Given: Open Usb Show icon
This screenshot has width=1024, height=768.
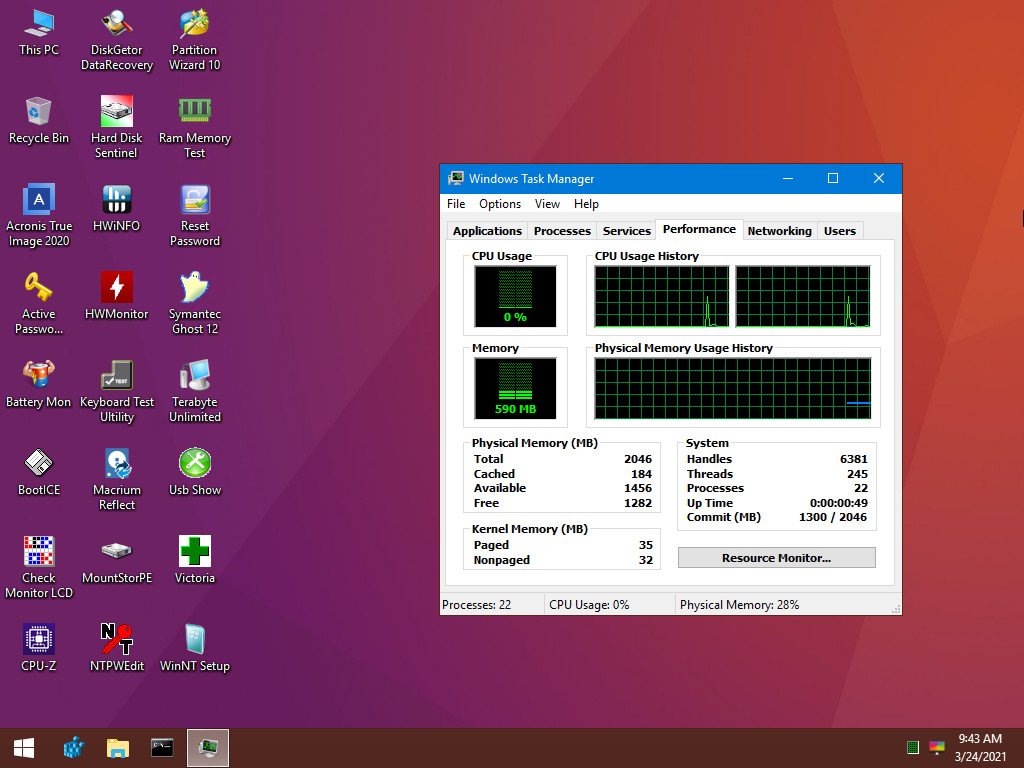Looking at the screenshot, I should tap(195, 473).
